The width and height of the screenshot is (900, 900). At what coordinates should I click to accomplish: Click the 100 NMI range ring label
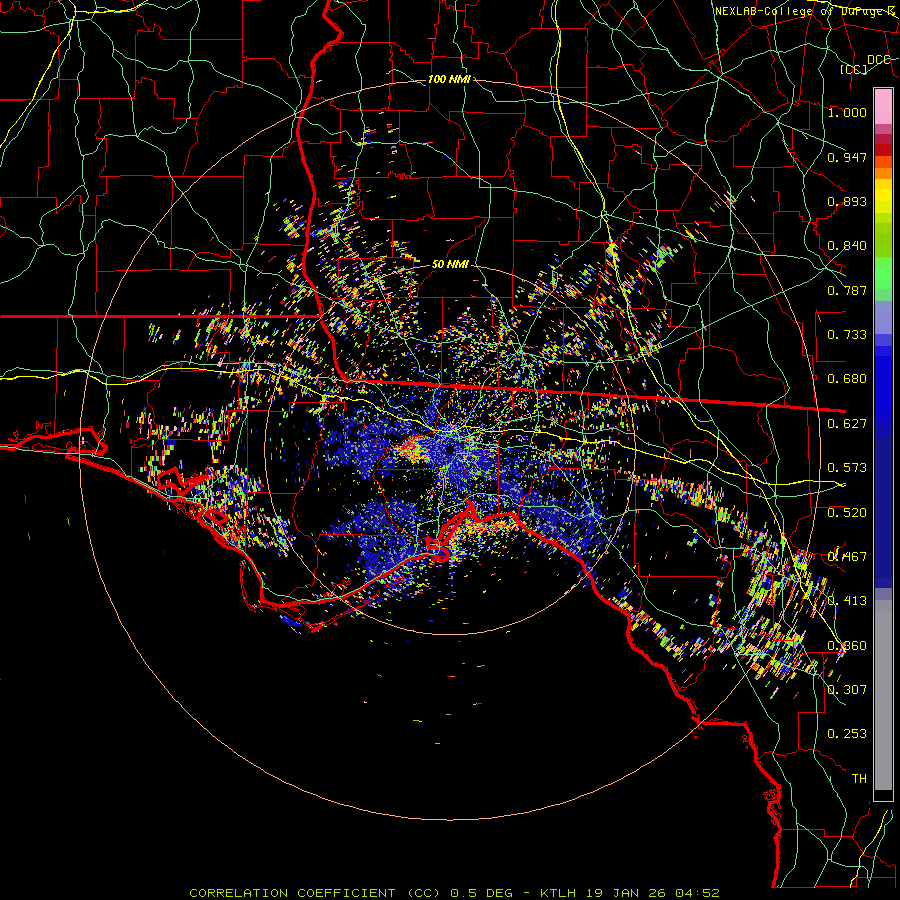[x=449, y=79]
